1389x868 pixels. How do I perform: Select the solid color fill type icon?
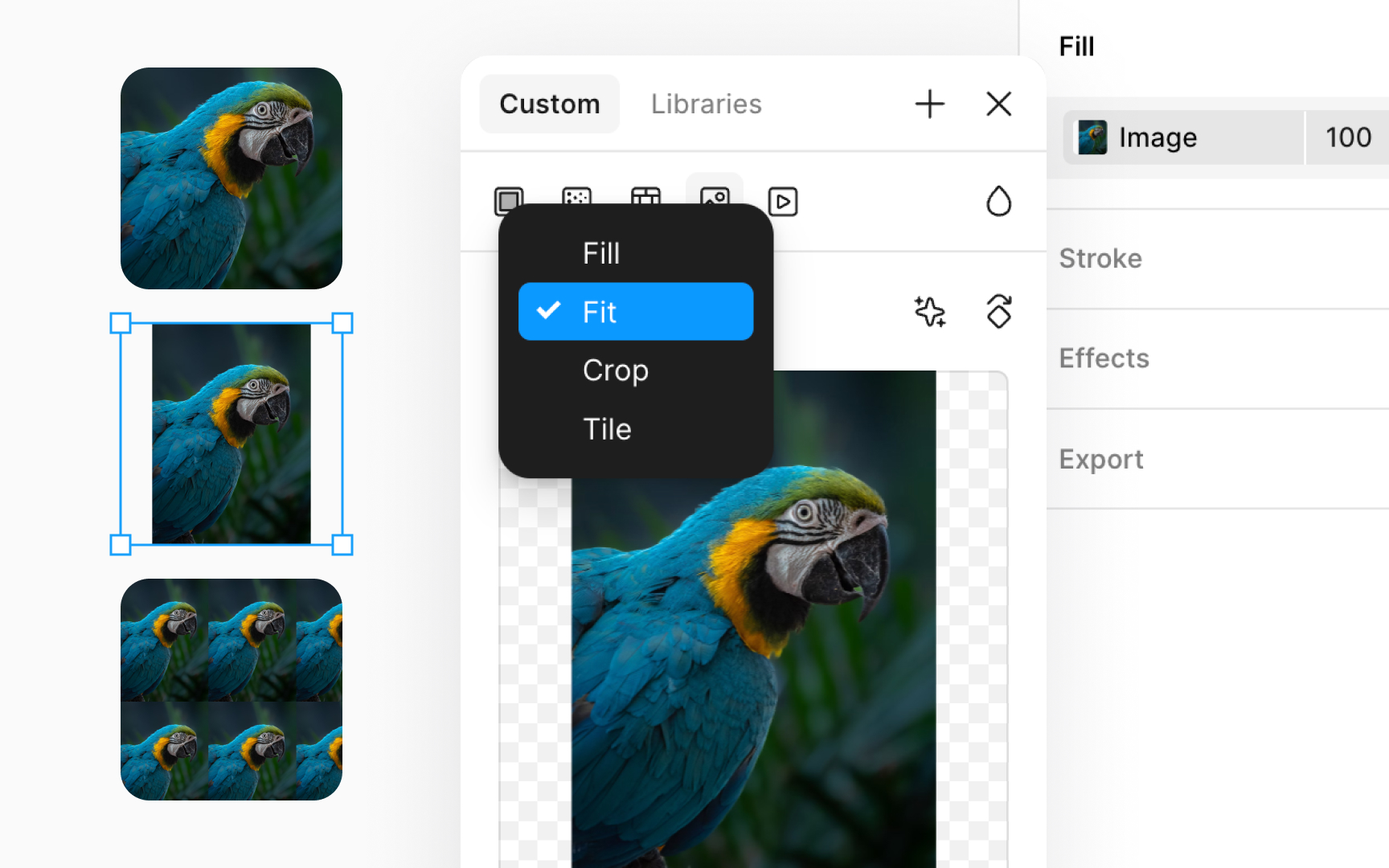[x=508, y=202]
